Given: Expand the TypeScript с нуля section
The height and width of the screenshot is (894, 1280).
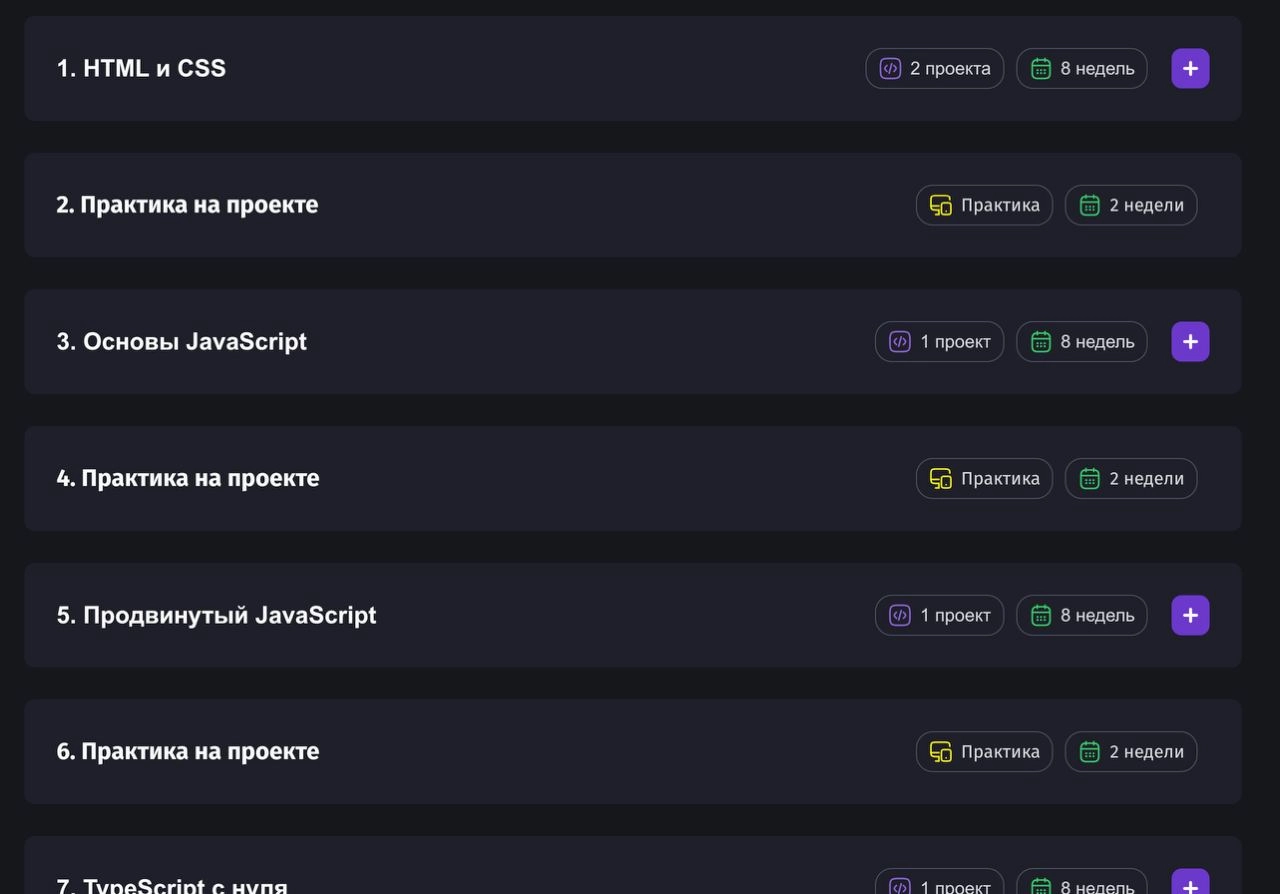Looking at the screenshot, I should 1190,884.
